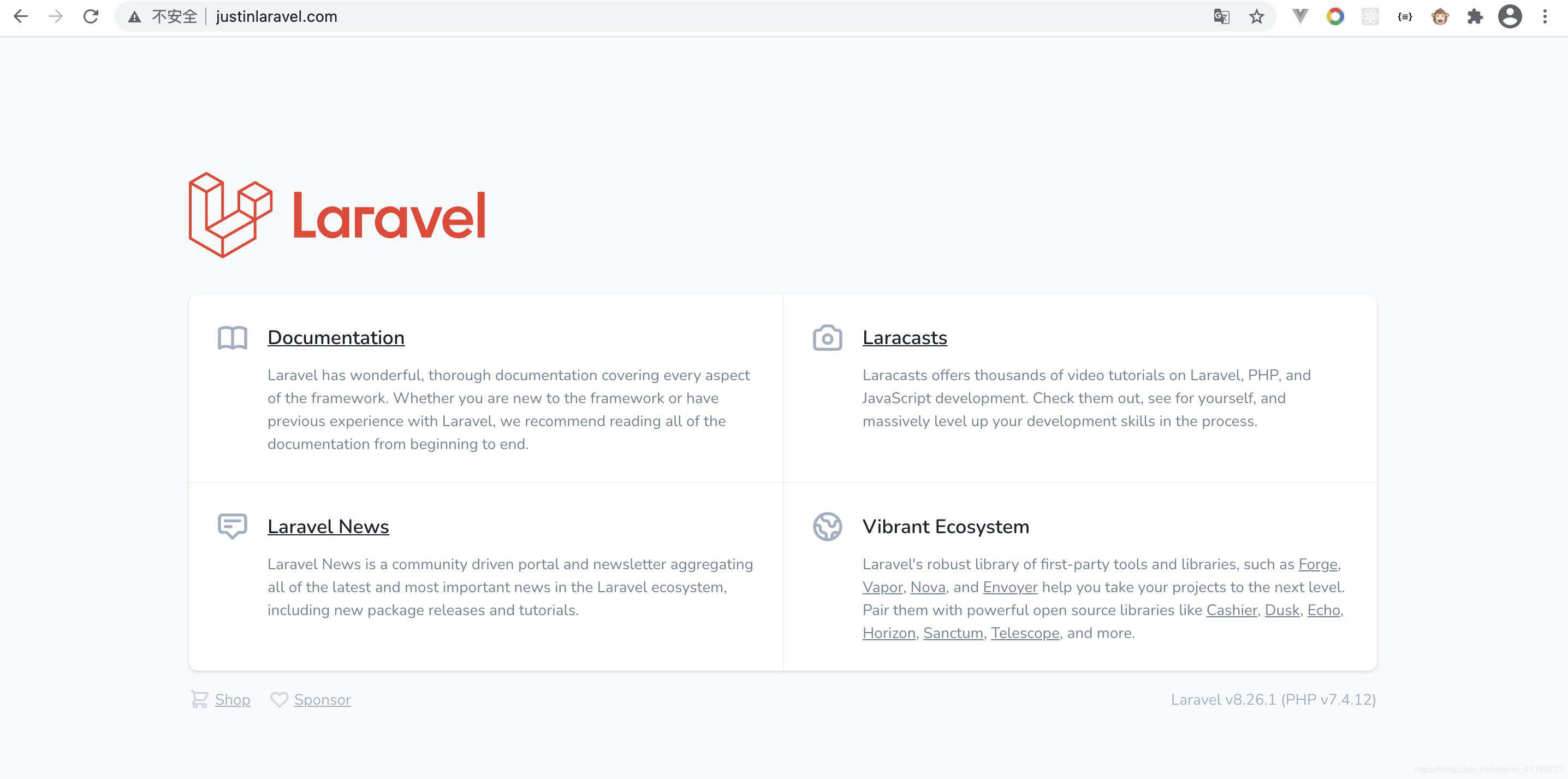Open the Documentation link
This screenshot has width=1568, height=779.
click(x=336, y=338)
